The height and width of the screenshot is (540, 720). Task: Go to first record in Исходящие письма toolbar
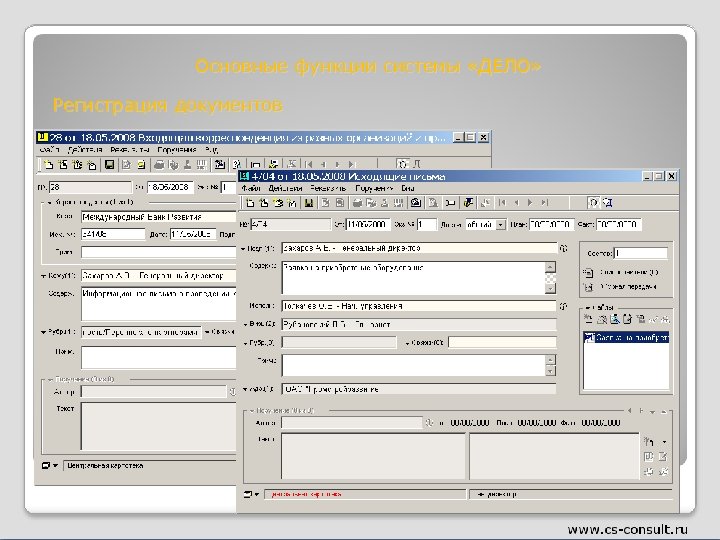point(502,202)
